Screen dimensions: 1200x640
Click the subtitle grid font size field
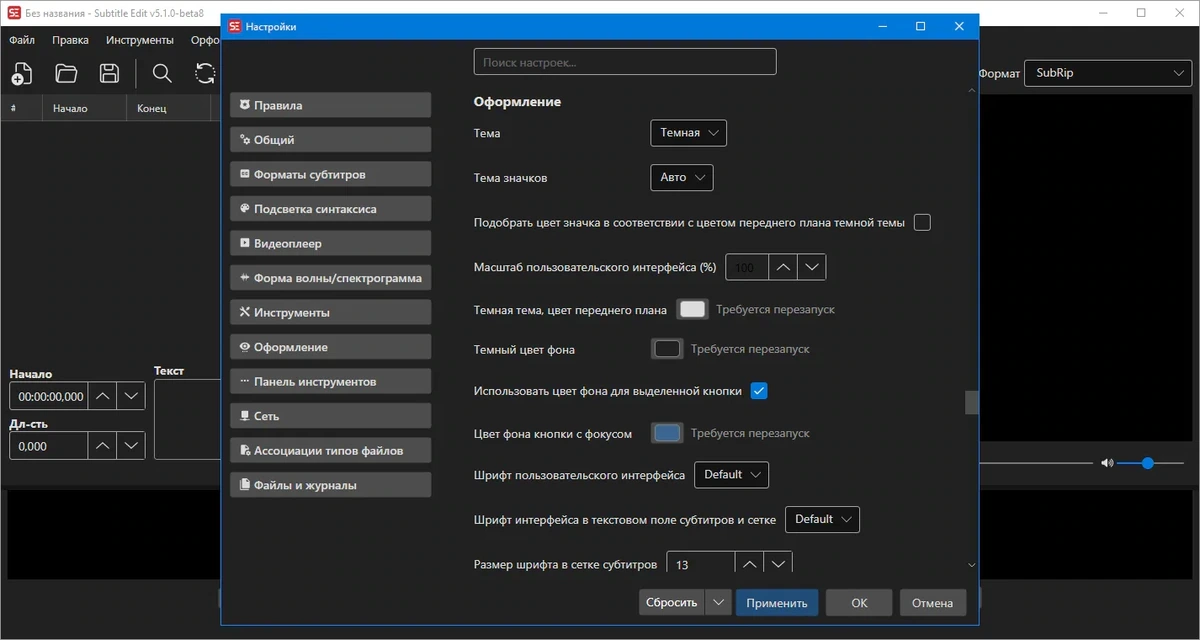point(700,564)
